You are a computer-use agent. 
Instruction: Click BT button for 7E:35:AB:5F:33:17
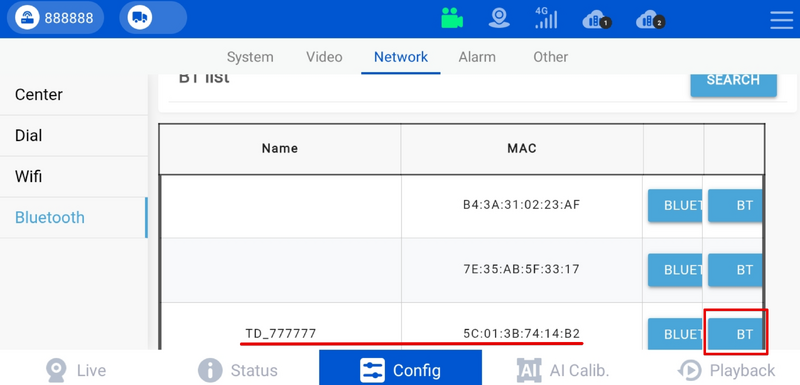(x=735, y=270)
